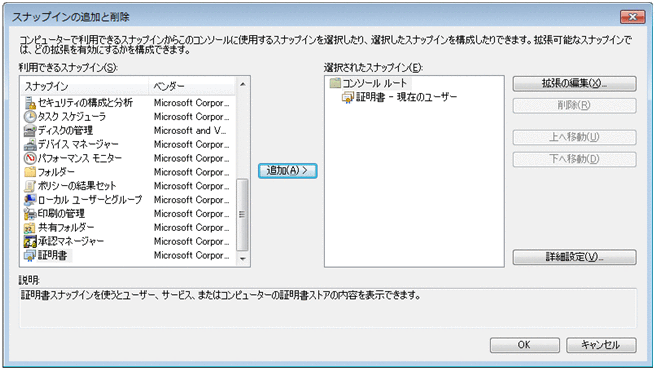Click Microsoft and V... vendor cell
The height and width of the screenshot is (371, 656).
190,130
